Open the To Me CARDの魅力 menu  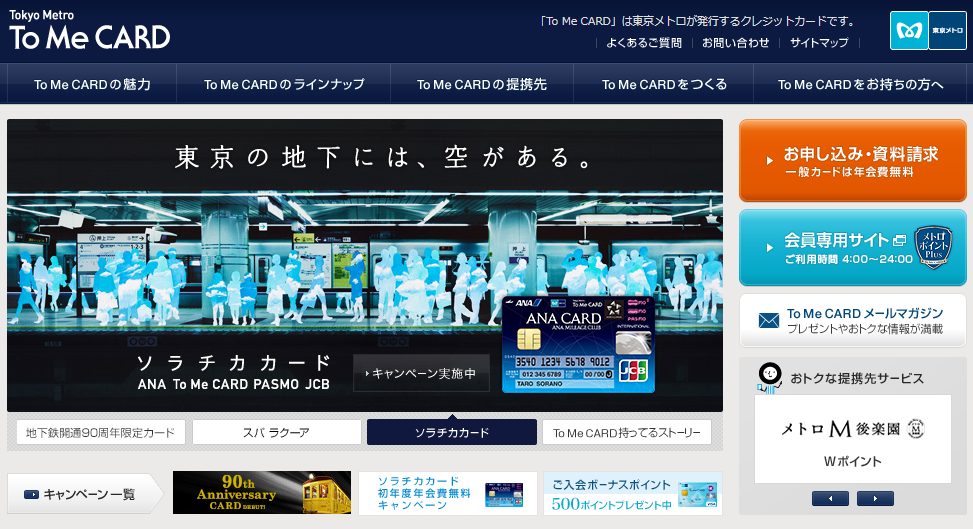(x=92, y=84)
